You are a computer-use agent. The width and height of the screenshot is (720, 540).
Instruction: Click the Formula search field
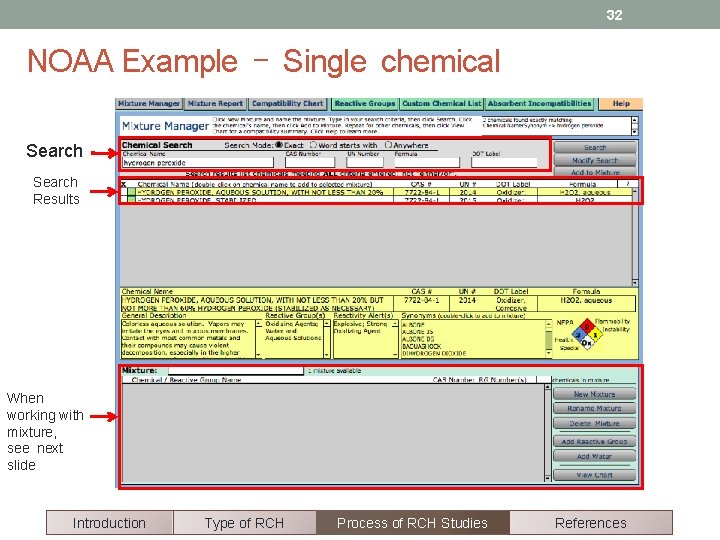pos(427,163)
